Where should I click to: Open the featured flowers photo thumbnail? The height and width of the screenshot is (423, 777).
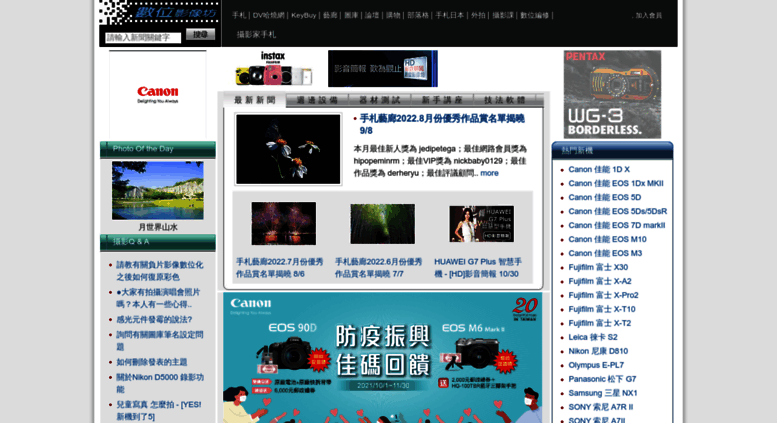(x=288, y=149)
